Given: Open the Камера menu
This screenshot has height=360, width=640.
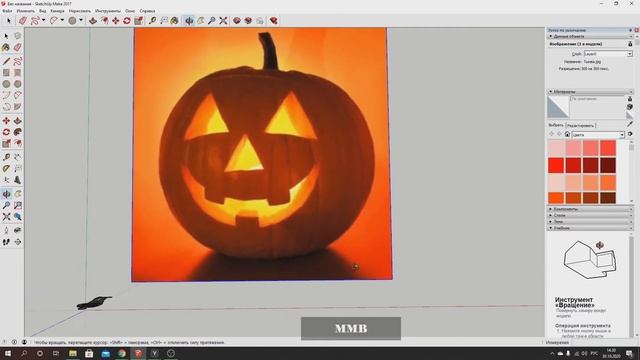Looking at the screenshot, I should click(x=57, y=11).
